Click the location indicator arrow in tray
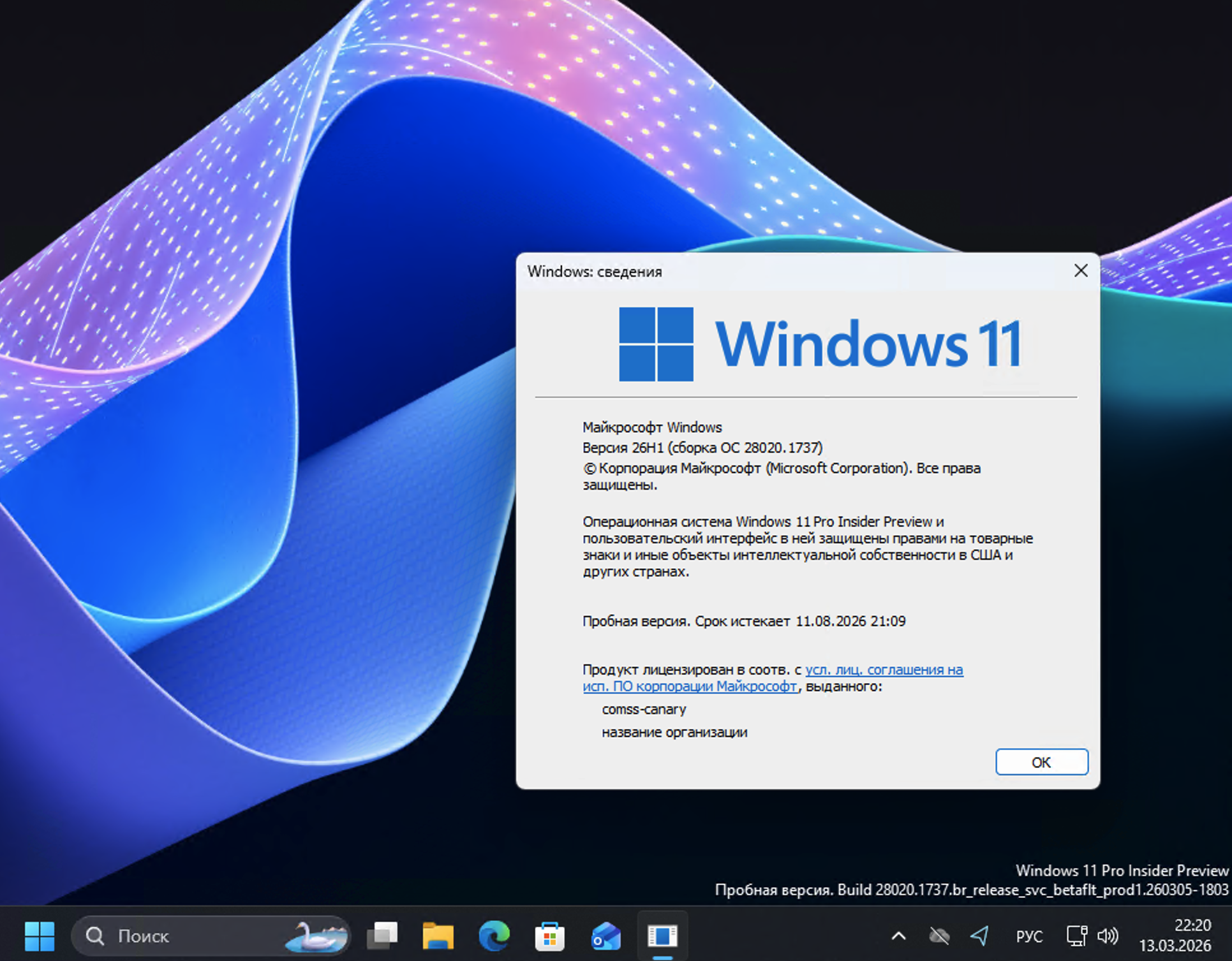 click(979, 935)
